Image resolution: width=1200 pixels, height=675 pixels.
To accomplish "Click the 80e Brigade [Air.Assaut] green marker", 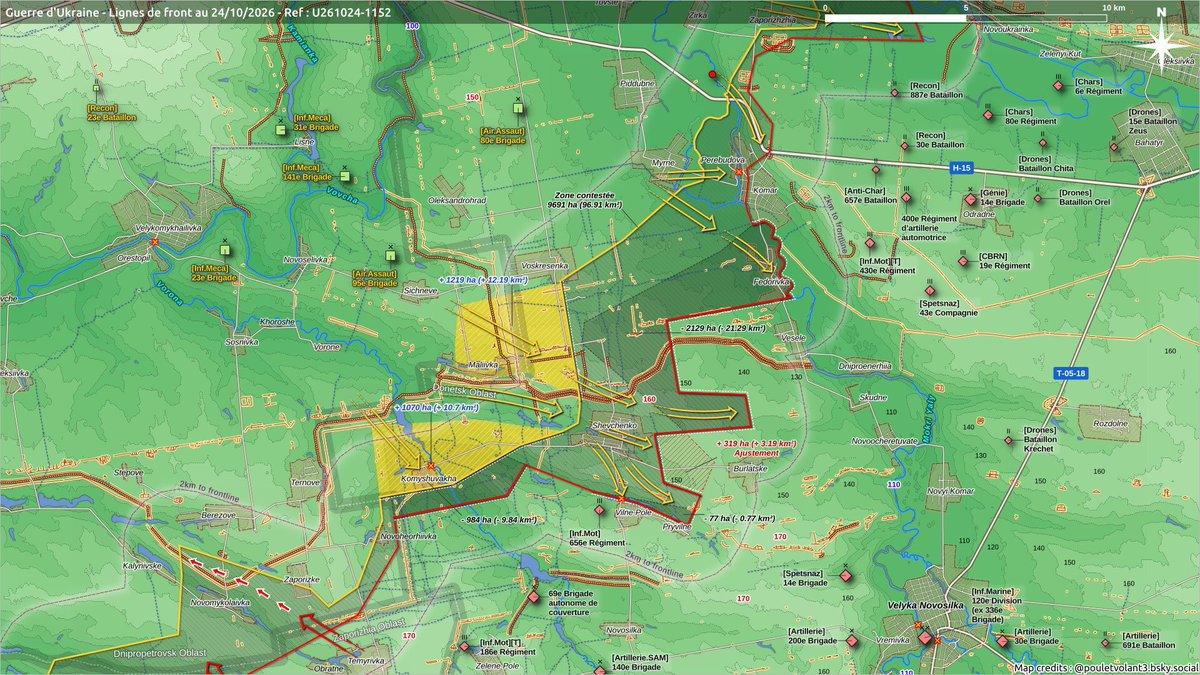I will [x=517, y=106].
